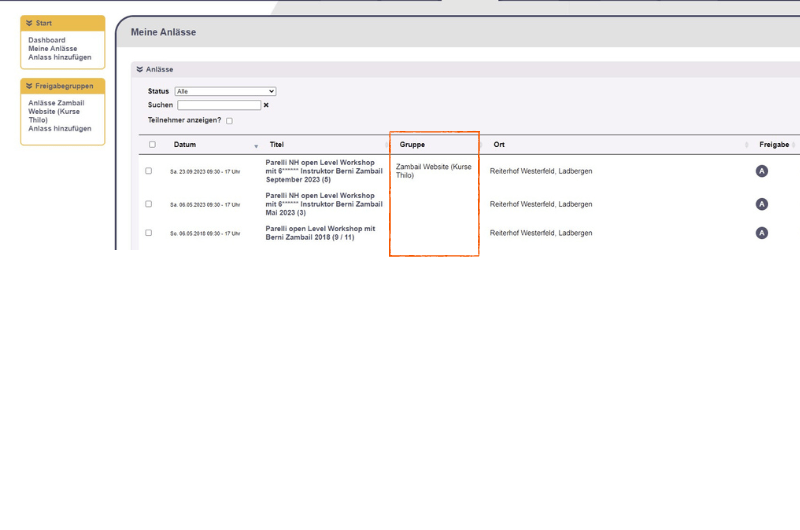Tick the select-all checkbox in table header
This screenshot has width=800, height=530.
[152, 145]
